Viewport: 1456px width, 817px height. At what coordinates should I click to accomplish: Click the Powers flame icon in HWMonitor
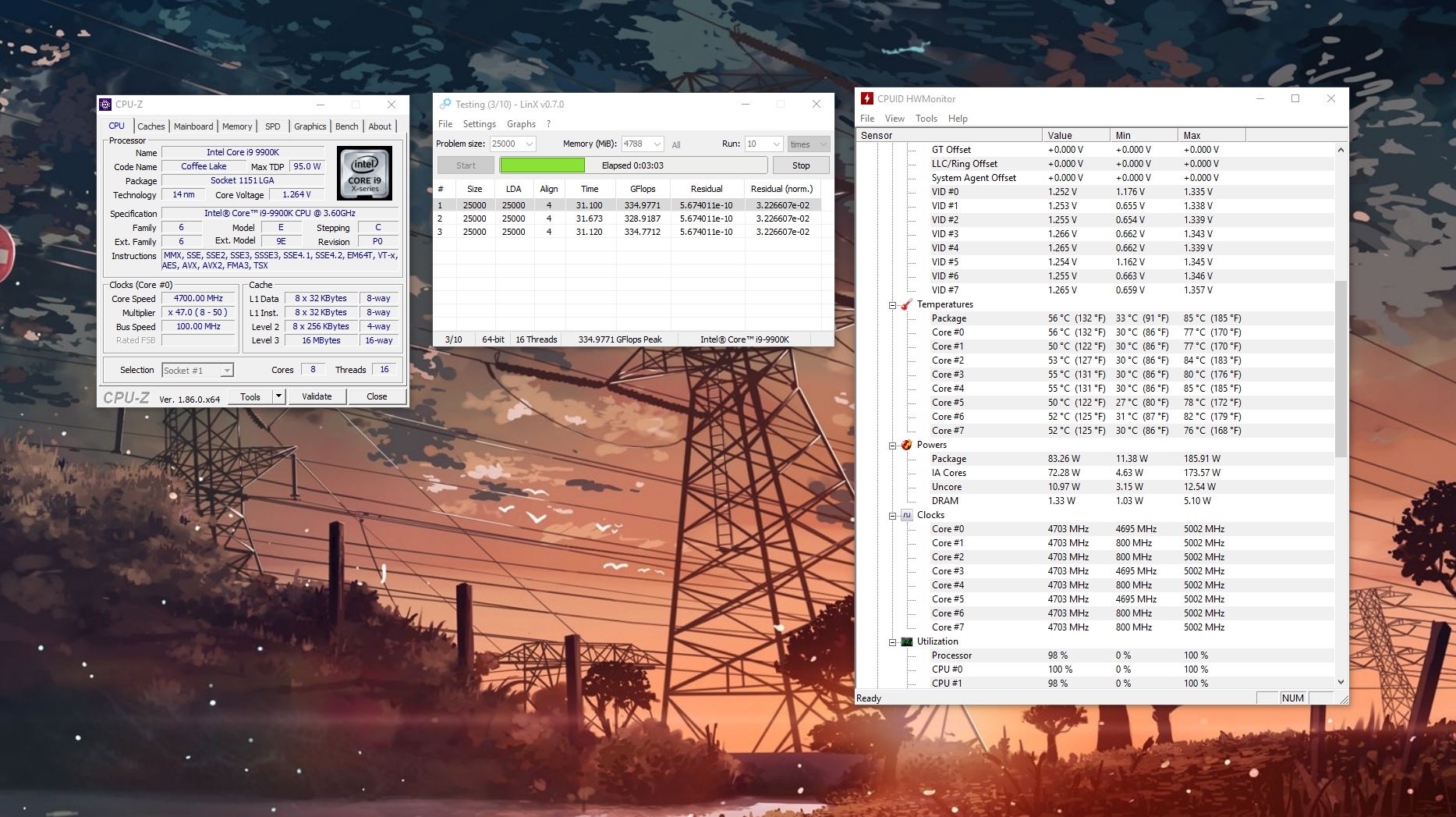pos(906,445)
